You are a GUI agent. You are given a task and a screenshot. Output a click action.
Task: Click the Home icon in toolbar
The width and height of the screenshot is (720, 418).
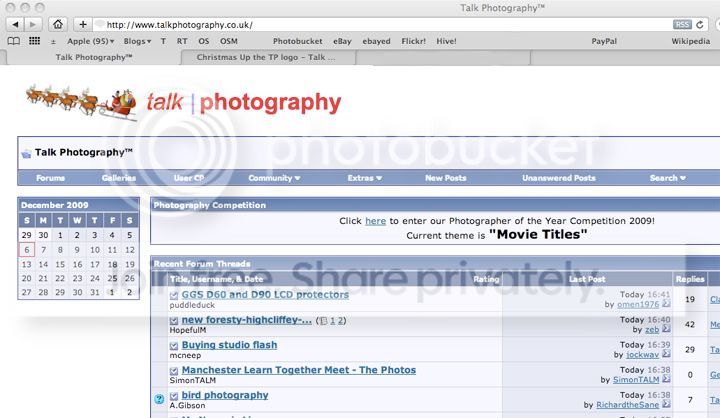[x=59, y=24]
